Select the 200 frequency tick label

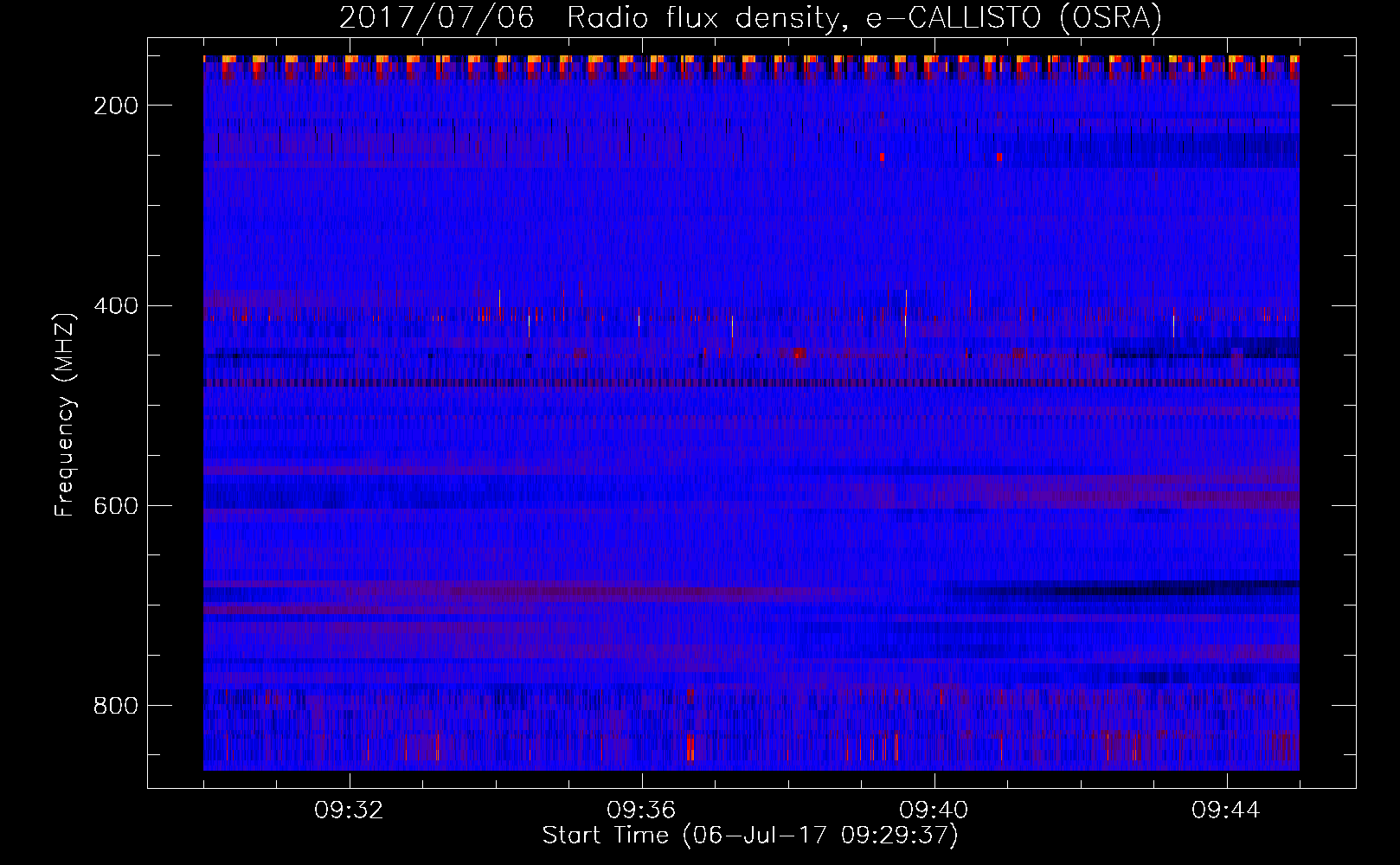[115, 106]
